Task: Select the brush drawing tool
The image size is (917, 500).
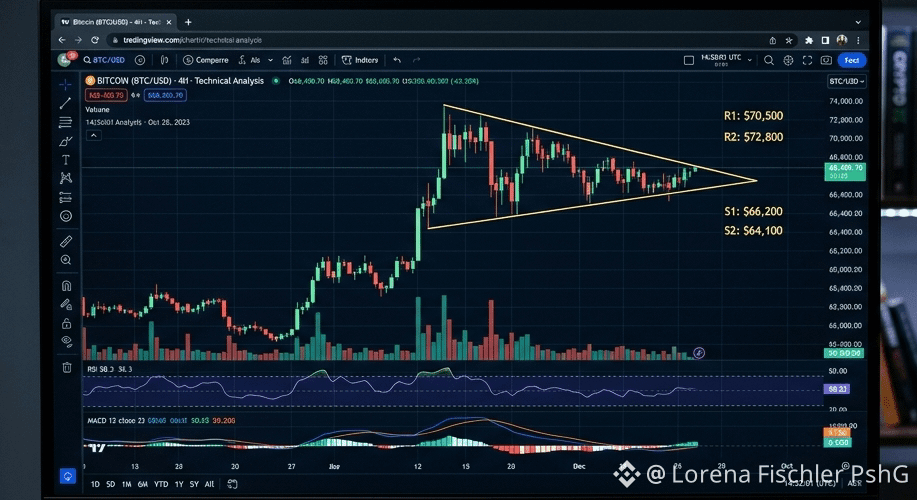Action: [x=66, y=141]
